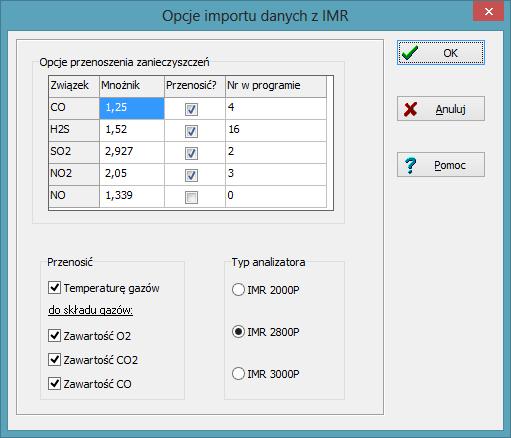511x438 pixels.
Task: Click the 'do składu gazów:' label
Action: [x=91, y=310]
